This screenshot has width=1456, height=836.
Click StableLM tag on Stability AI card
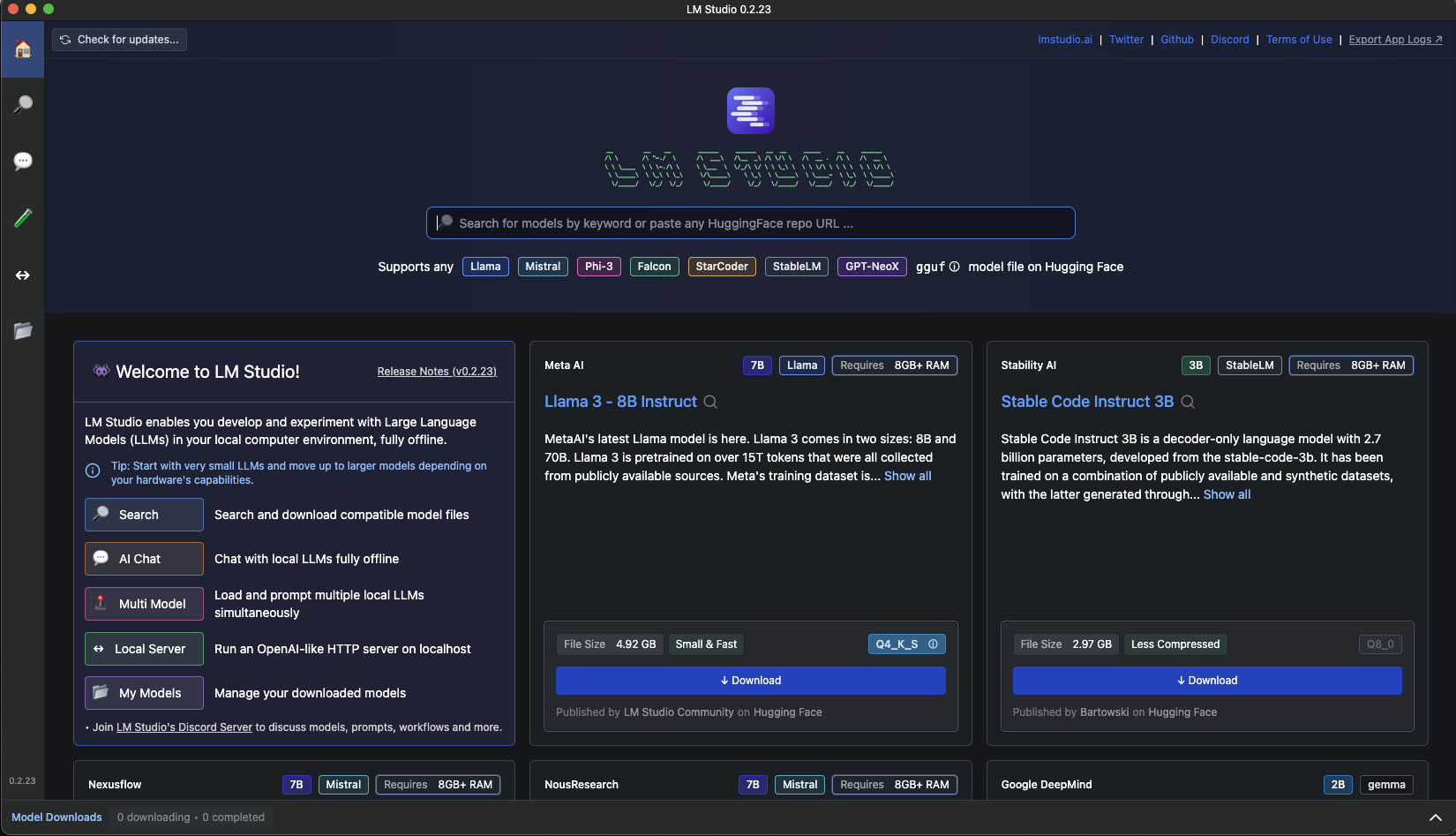1250,365
